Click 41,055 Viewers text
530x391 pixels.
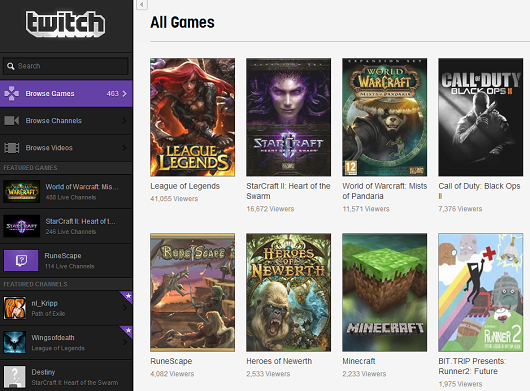[x=174, y=199]
